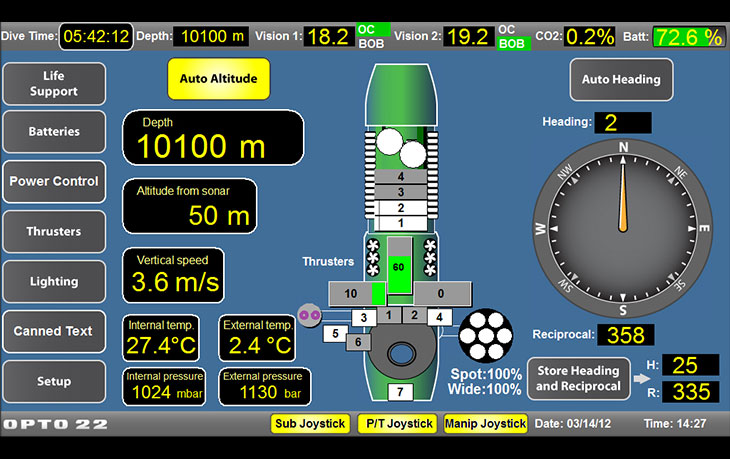The height and width of the screenshot is (459, 730).
Task: Click the green vertical thruster bar showing 60
Action: click(399, 266)
